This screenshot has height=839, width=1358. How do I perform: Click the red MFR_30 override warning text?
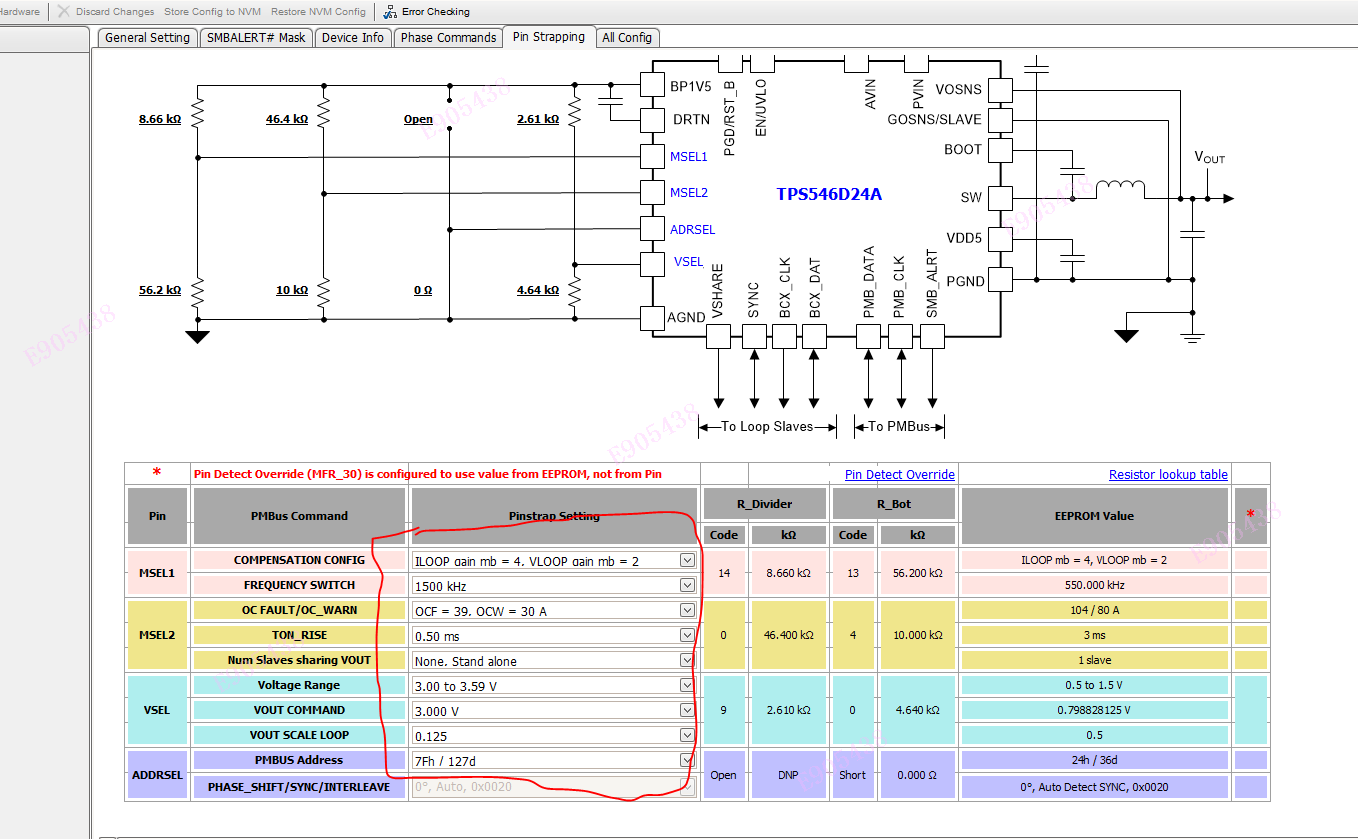tap(428, 474)
